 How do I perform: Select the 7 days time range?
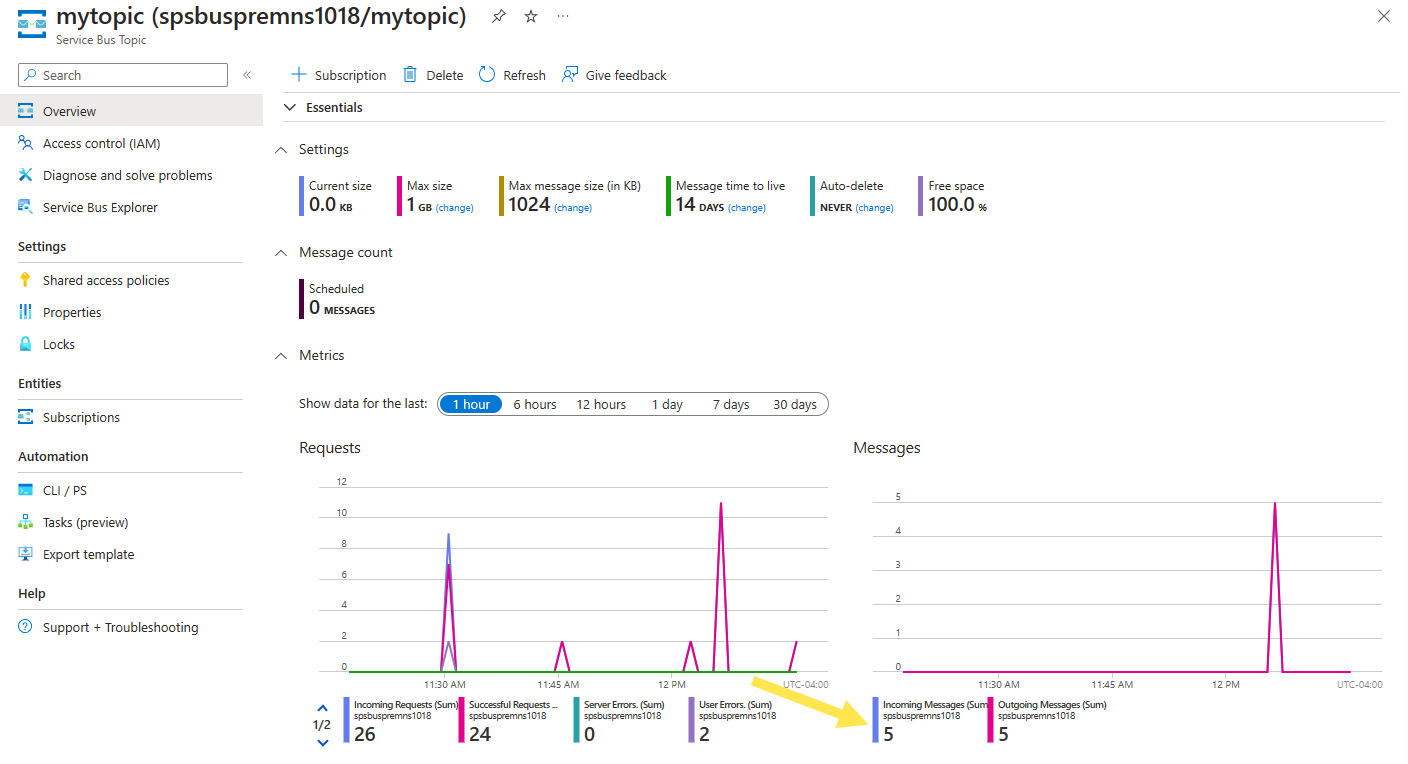pos(731,404)
